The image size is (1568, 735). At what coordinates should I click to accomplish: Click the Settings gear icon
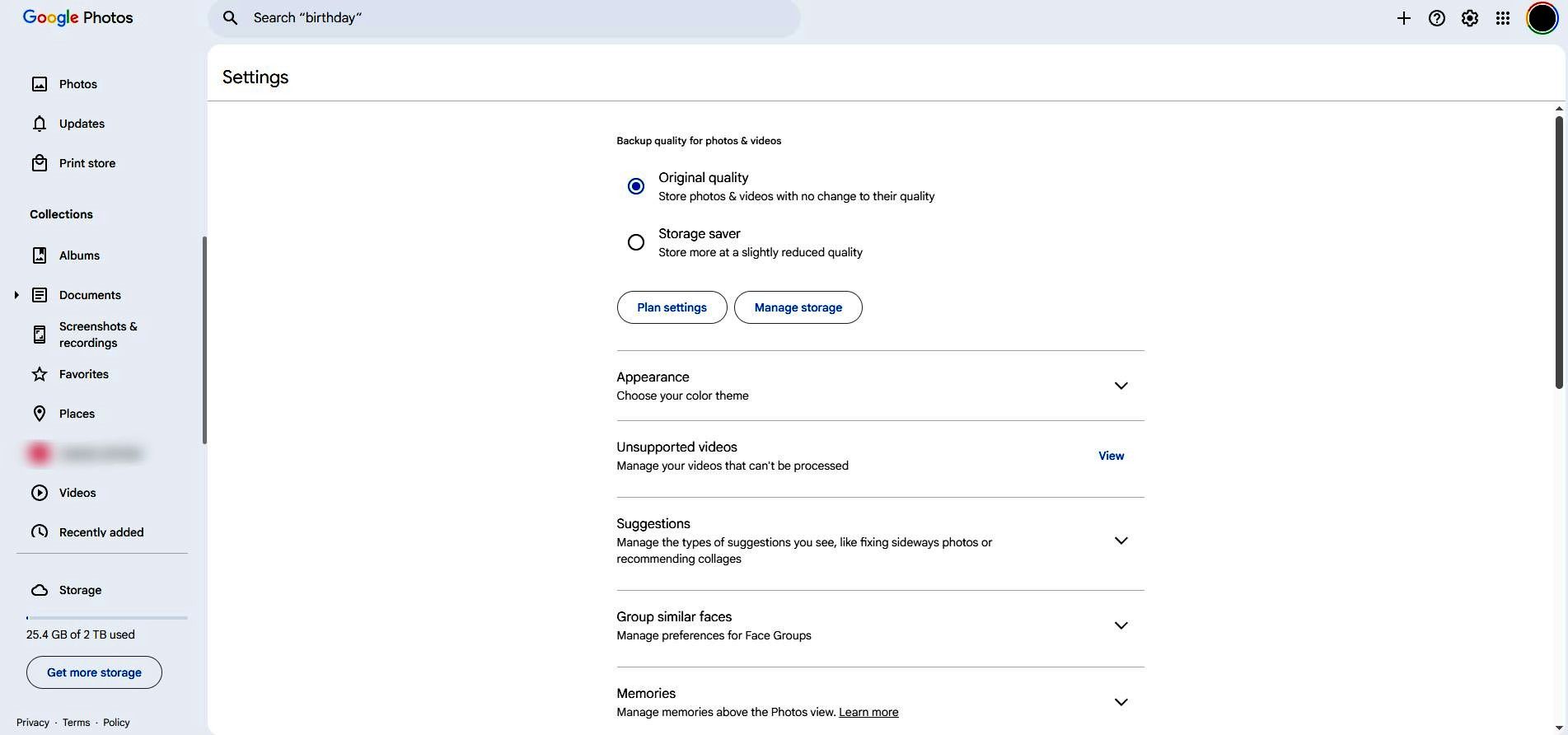click(1469, 18)
